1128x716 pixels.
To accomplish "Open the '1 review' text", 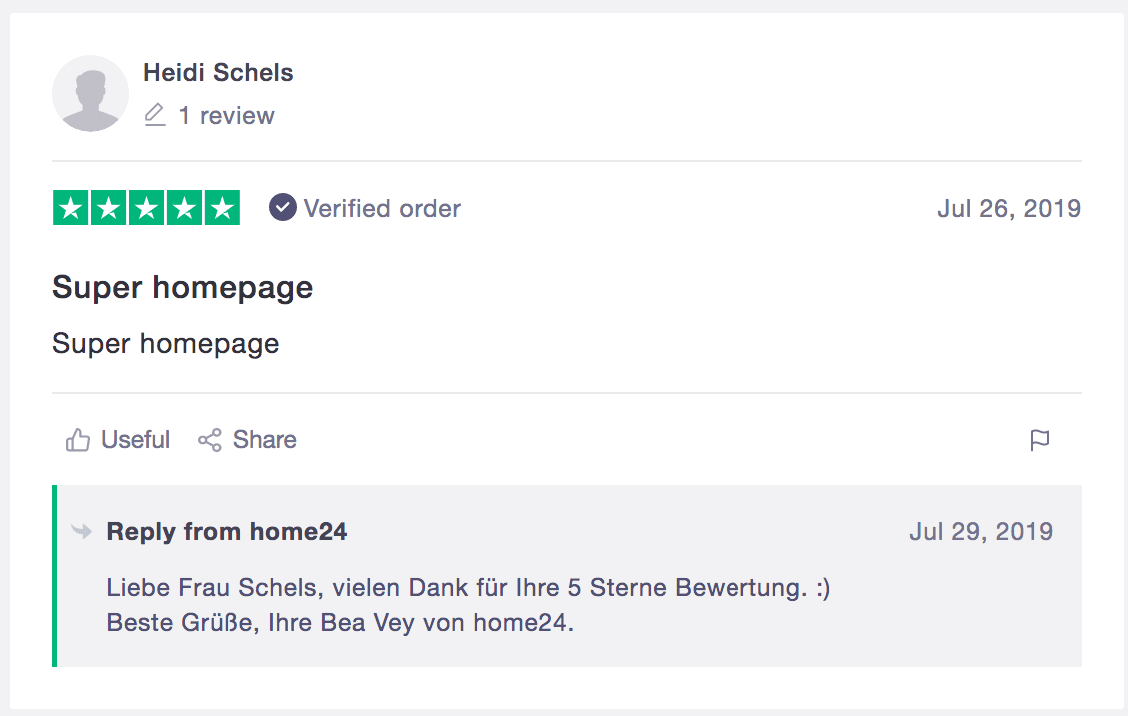I will [x=227, y=115].
